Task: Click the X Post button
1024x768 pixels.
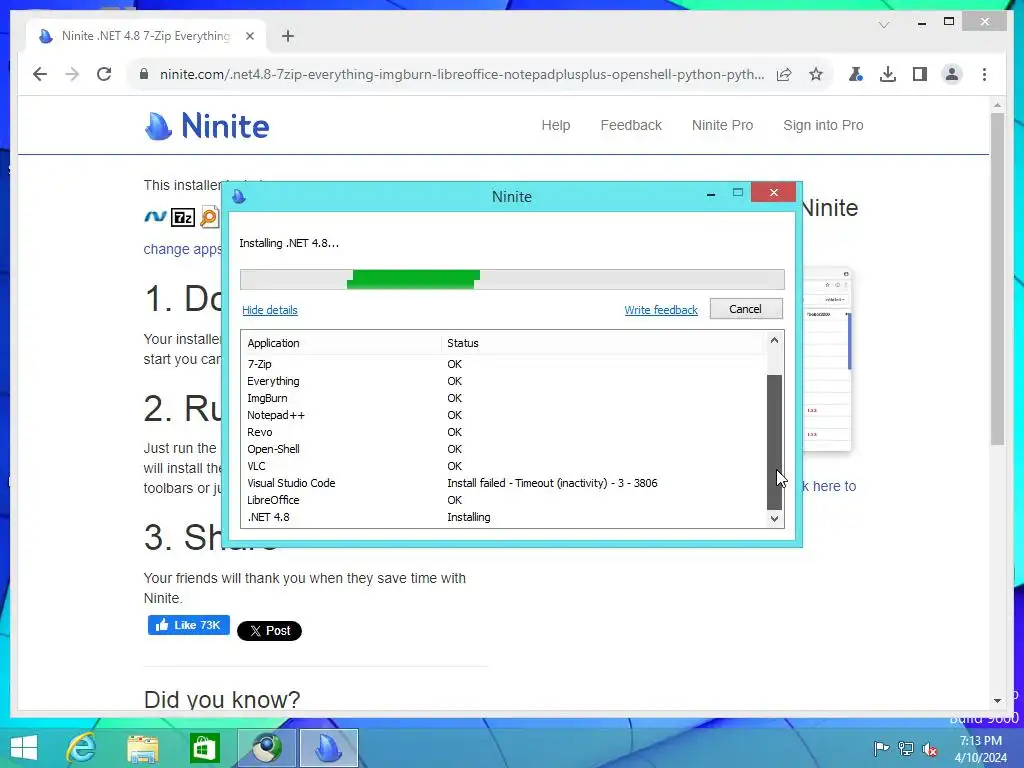Action: click(x=269, y=631)
